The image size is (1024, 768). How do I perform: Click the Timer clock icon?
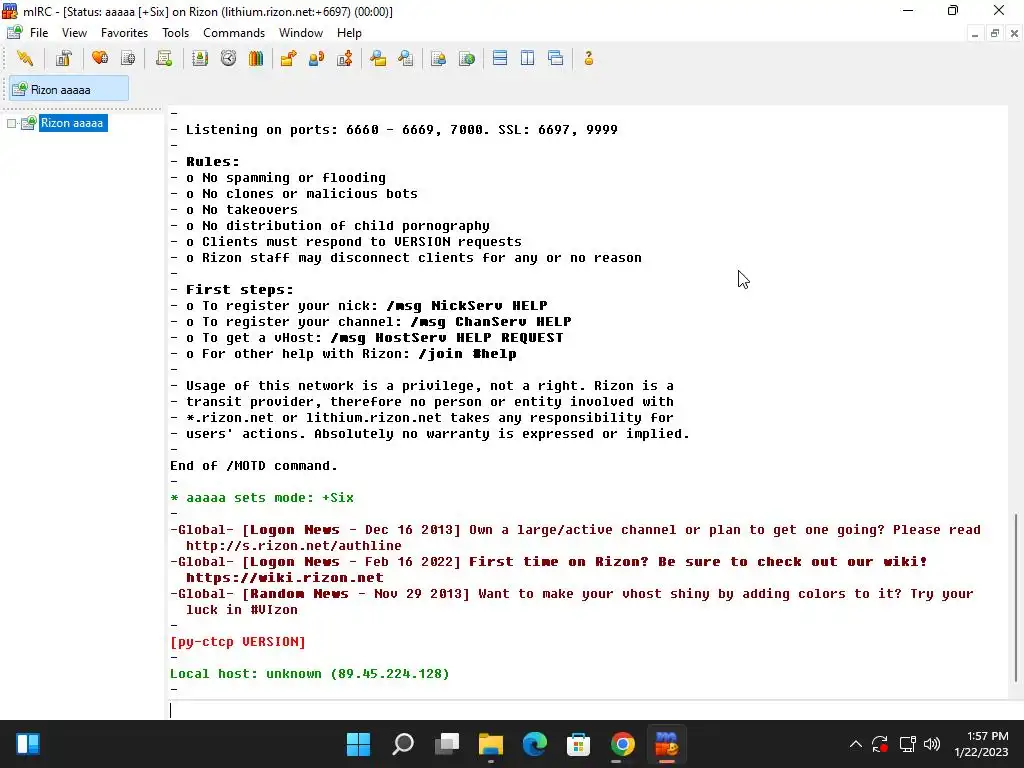(x=228, y=59)
